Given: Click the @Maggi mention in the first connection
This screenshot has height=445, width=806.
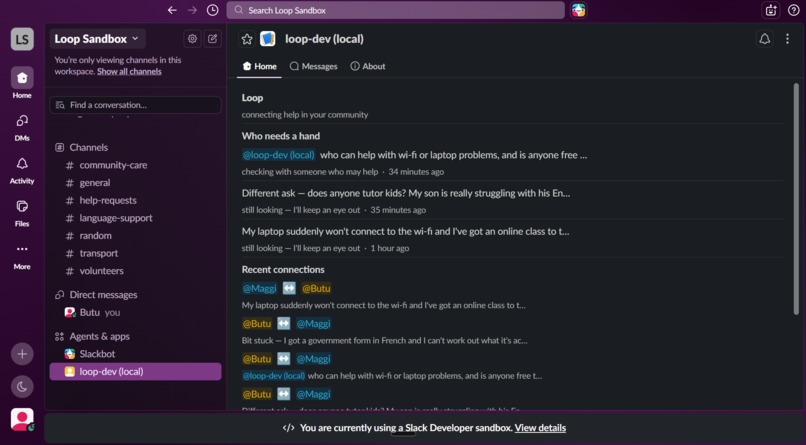Looking at the screenshot, I should click(x=260, y=289).
